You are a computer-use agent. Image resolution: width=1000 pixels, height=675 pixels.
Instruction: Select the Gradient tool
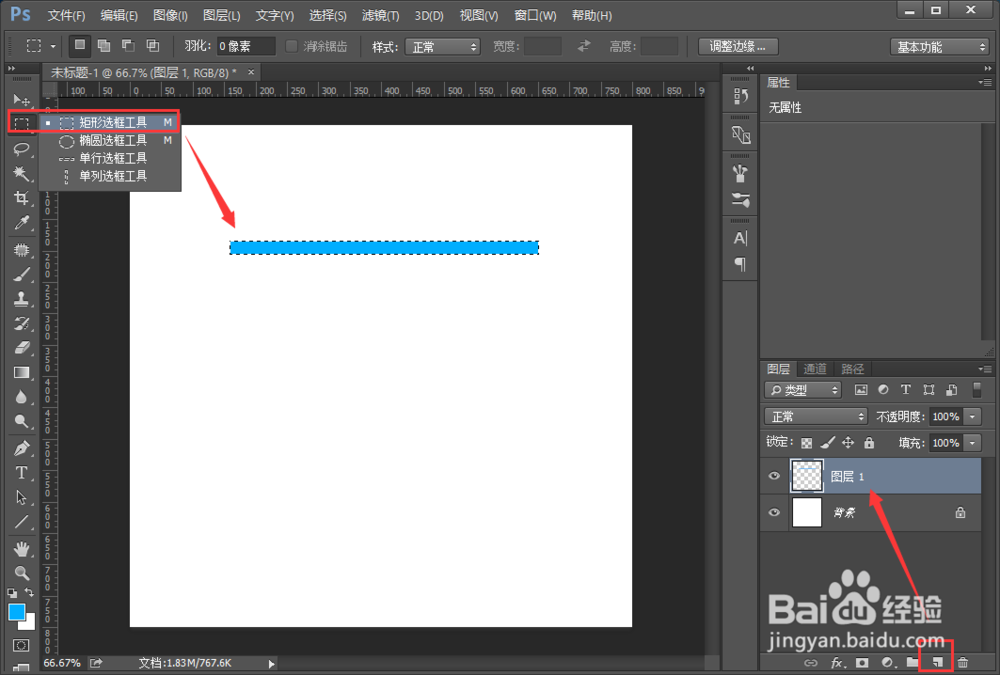tap(21, 373)
